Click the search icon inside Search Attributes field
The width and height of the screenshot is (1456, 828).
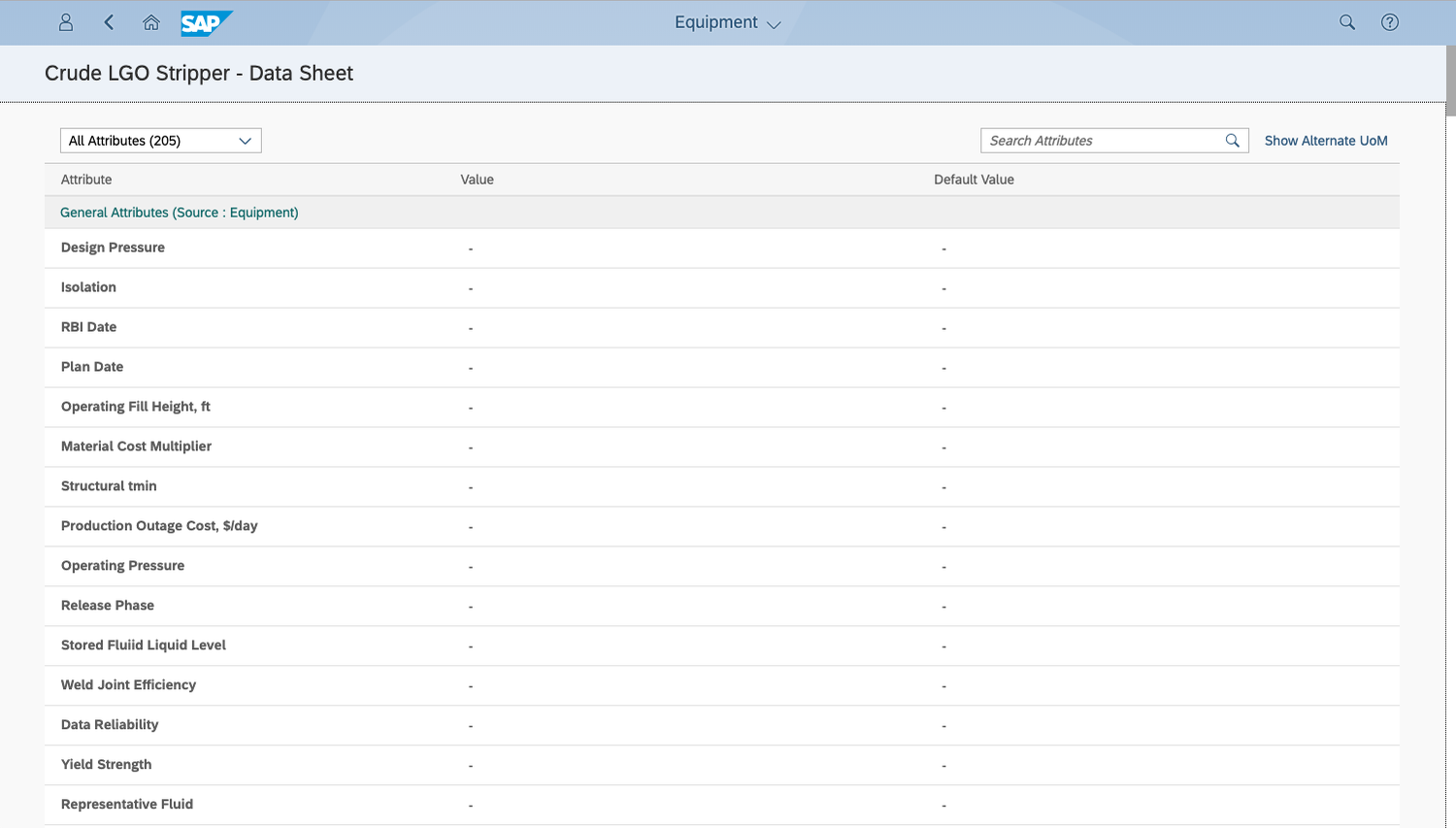click(x=1232, y=140)
